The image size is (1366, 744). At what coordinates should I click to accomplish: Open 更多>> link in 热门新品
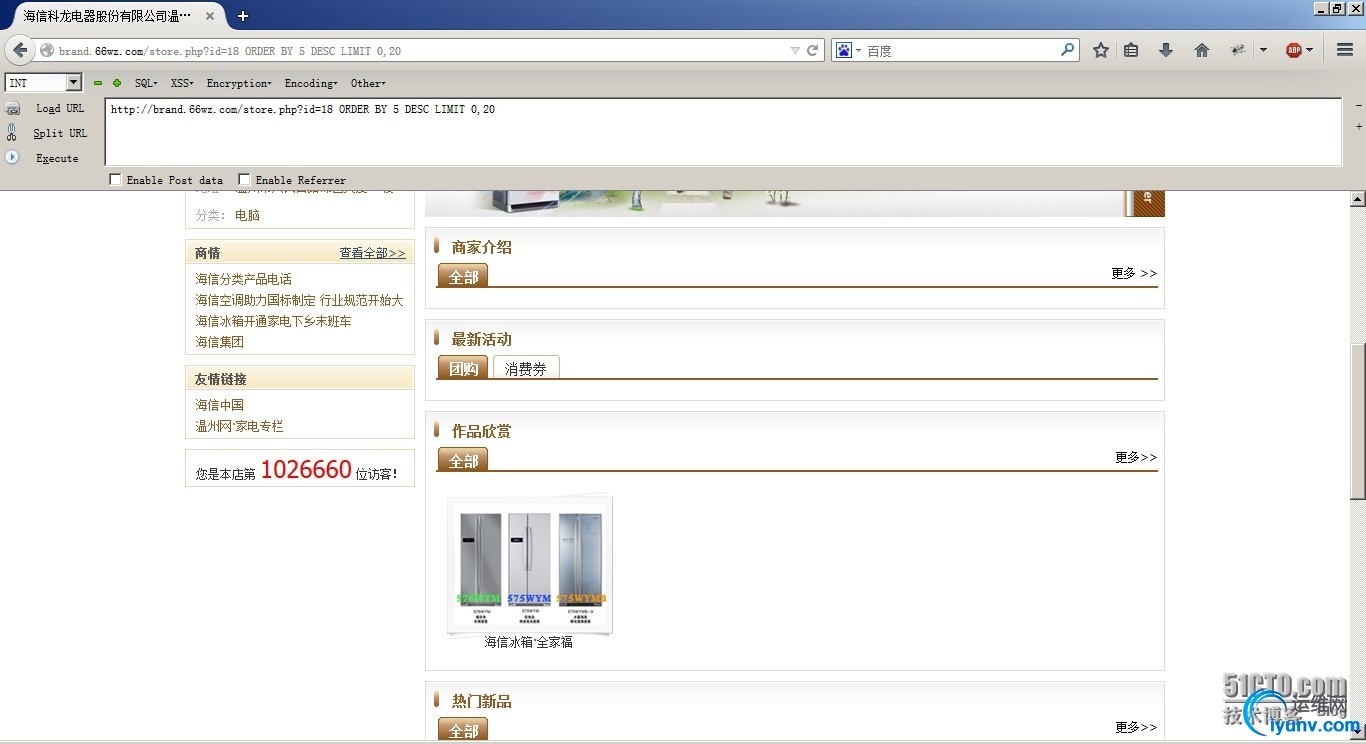(1136, 727)
